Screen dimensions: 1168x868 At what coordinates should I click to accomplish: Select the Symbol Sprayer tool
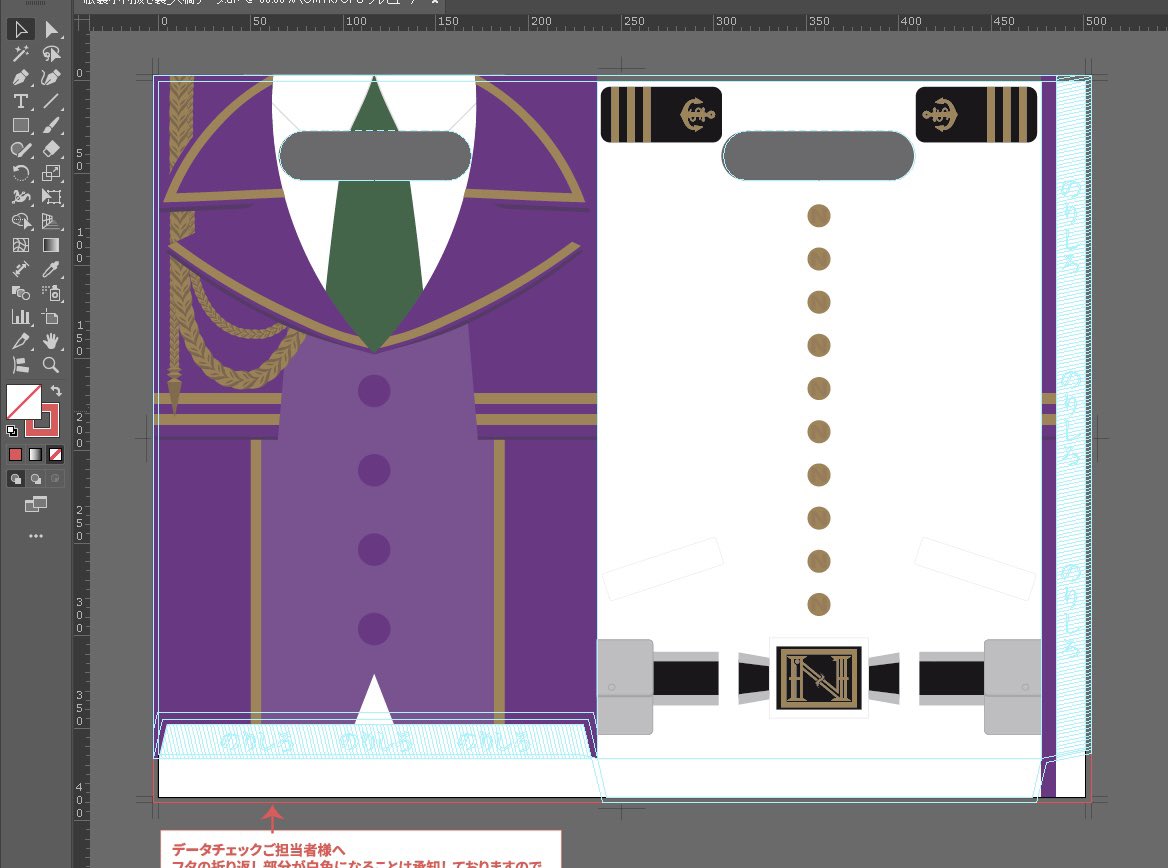point(51,293)
